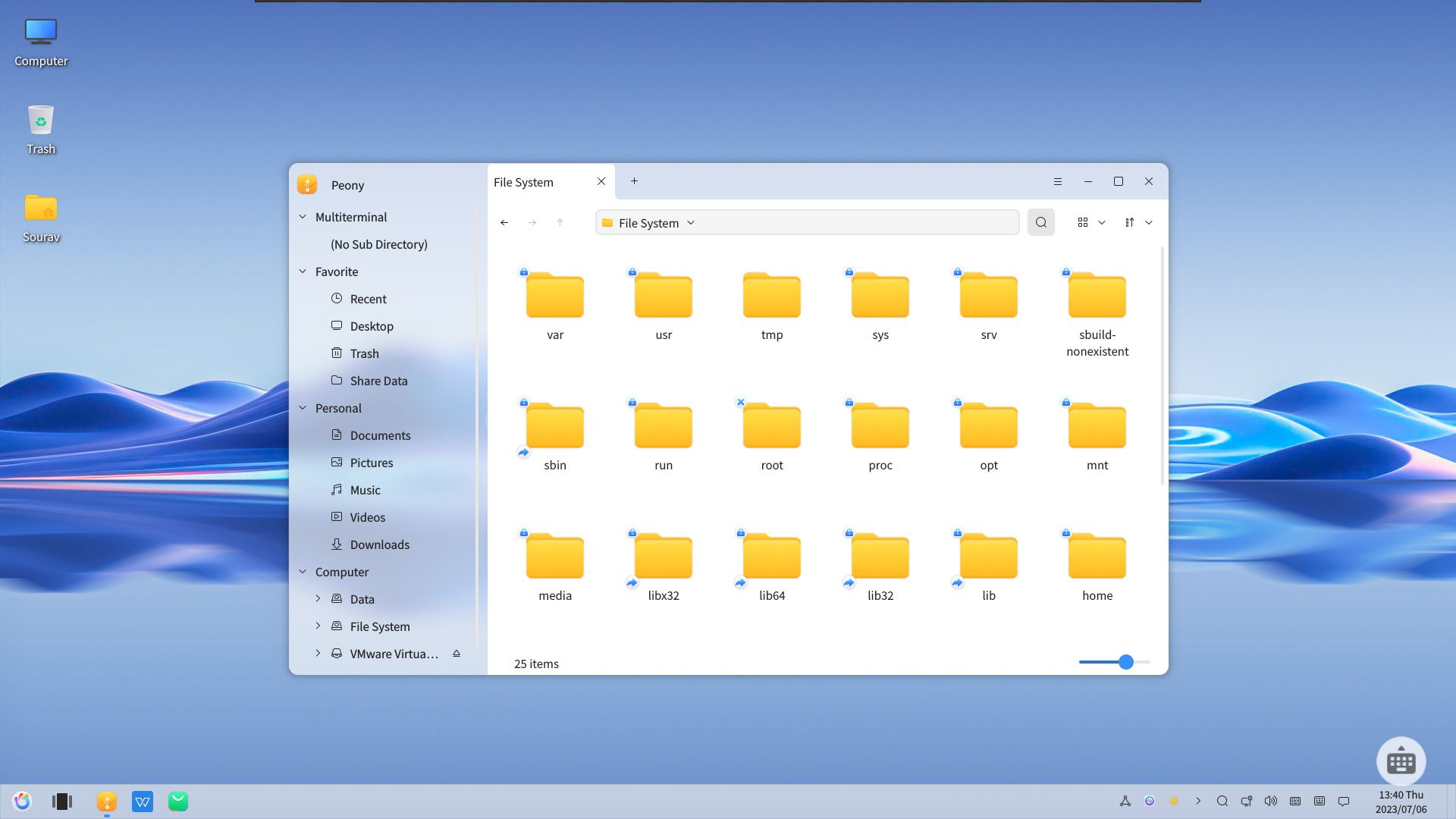Open the File System path dropdown
1456x819 pixels.
(690, 222)
